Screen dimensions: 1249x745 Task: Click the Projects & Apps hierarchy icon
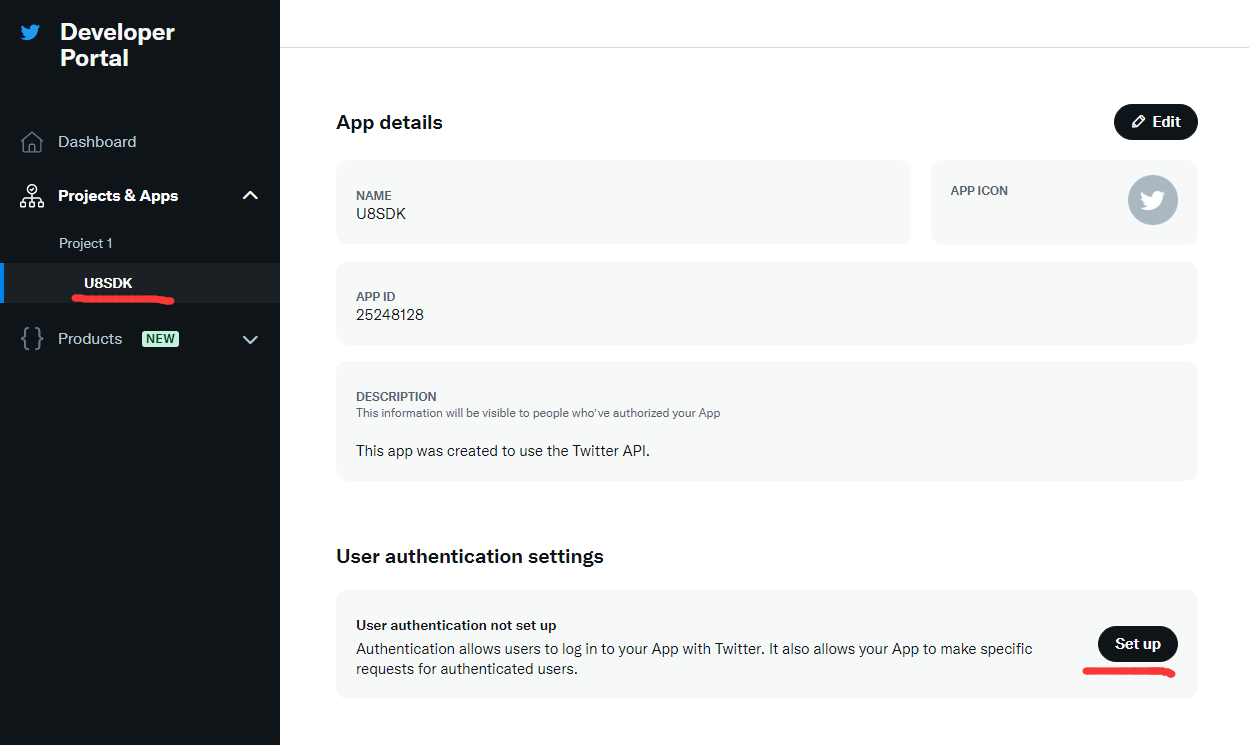[32, 196]
